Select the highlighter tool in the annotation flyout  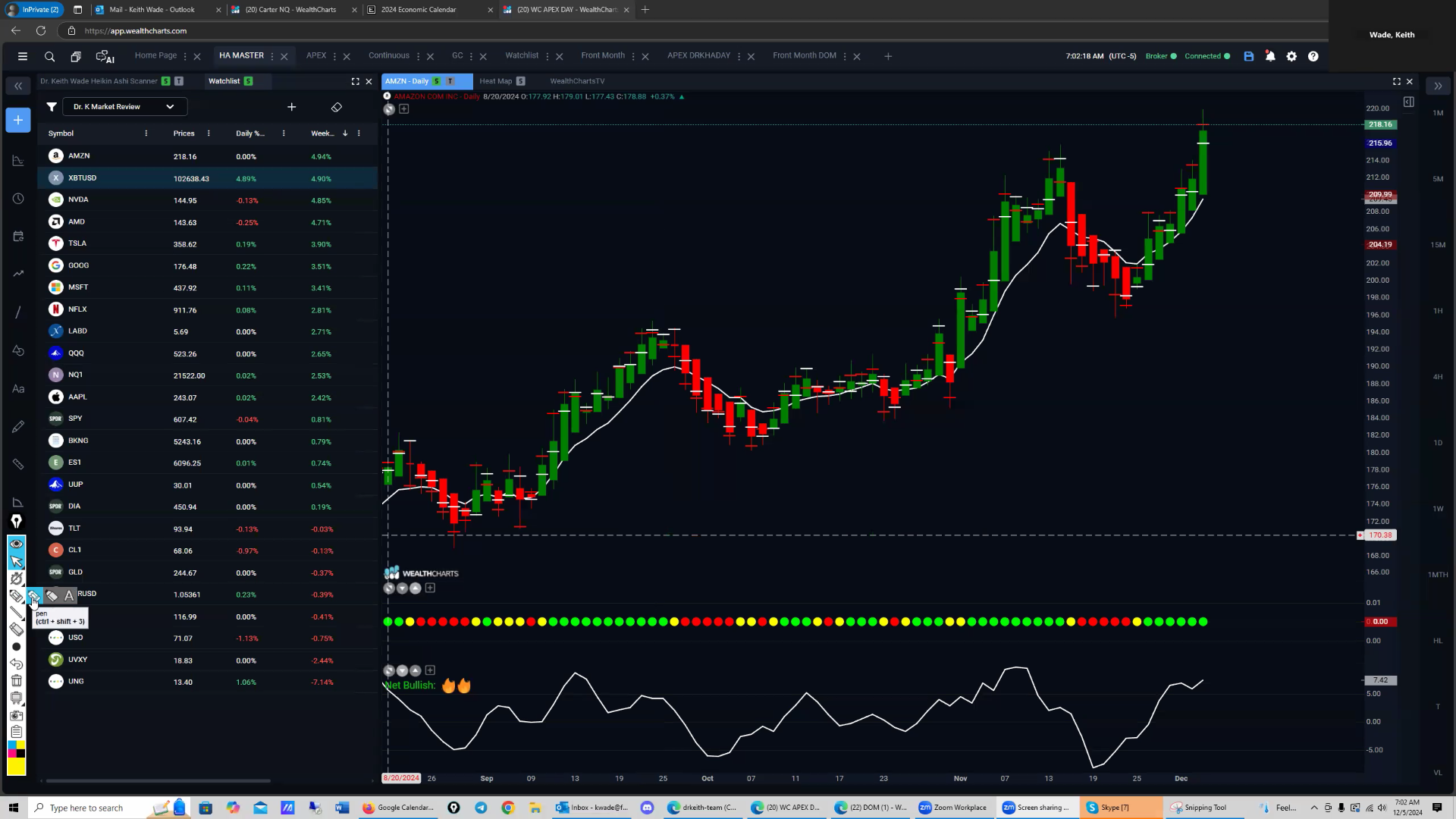52,596
